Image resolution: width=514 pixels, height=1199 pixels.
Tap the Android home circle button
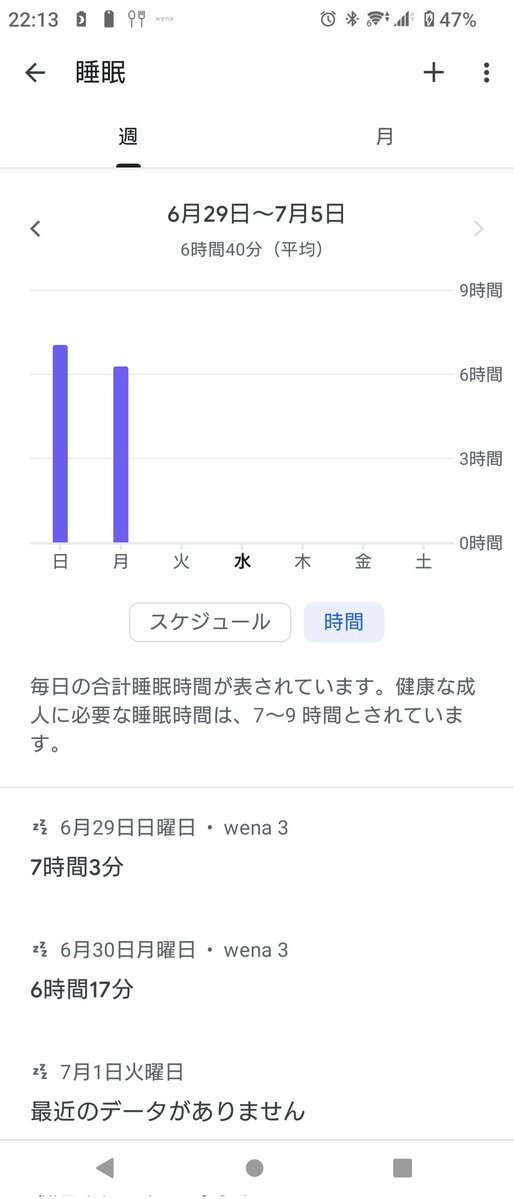[255, 1168]
